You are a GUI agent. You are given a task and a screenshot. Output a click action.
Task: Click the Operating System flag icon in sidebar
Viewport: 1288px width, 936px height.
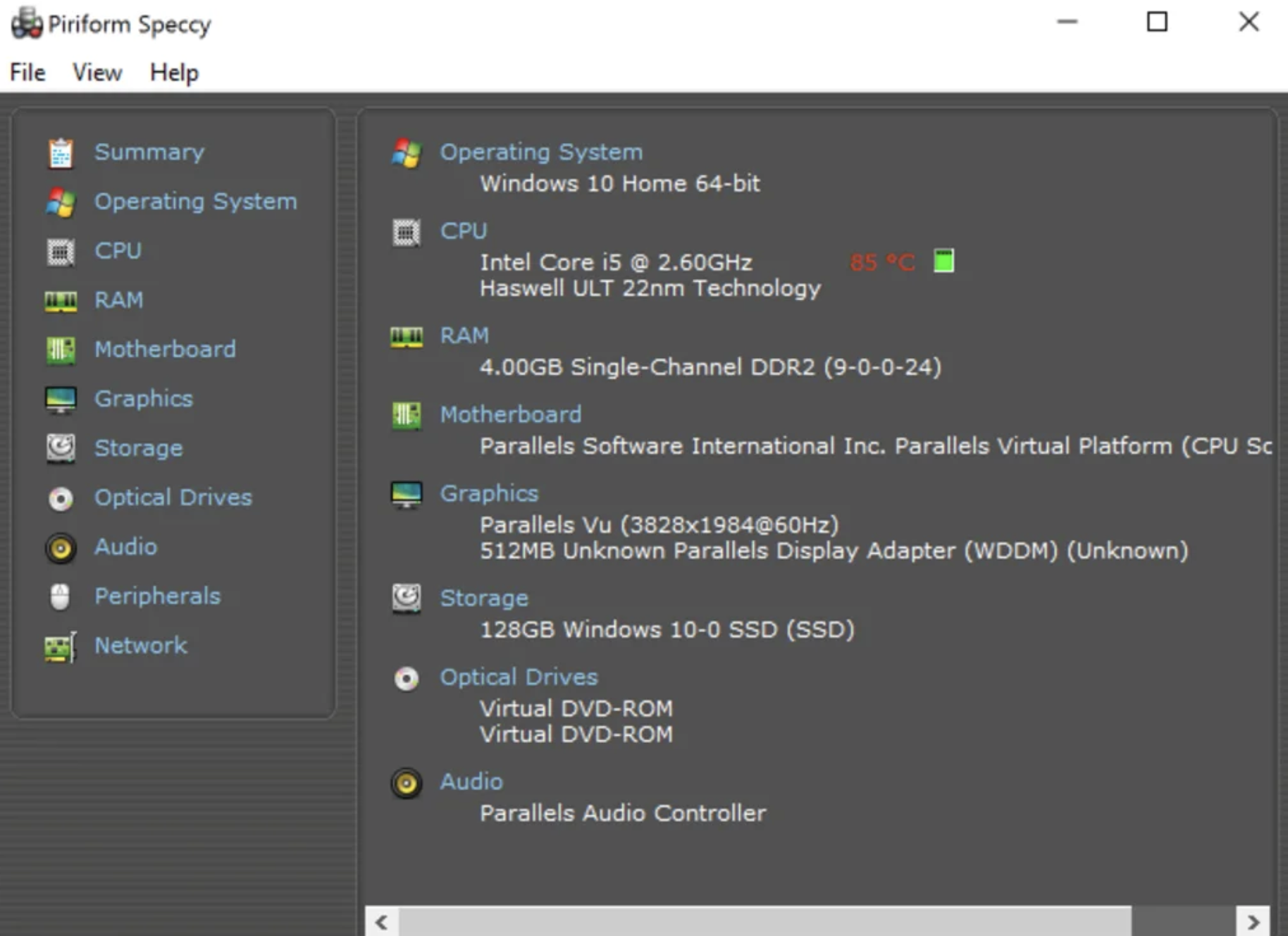[61, 202]
